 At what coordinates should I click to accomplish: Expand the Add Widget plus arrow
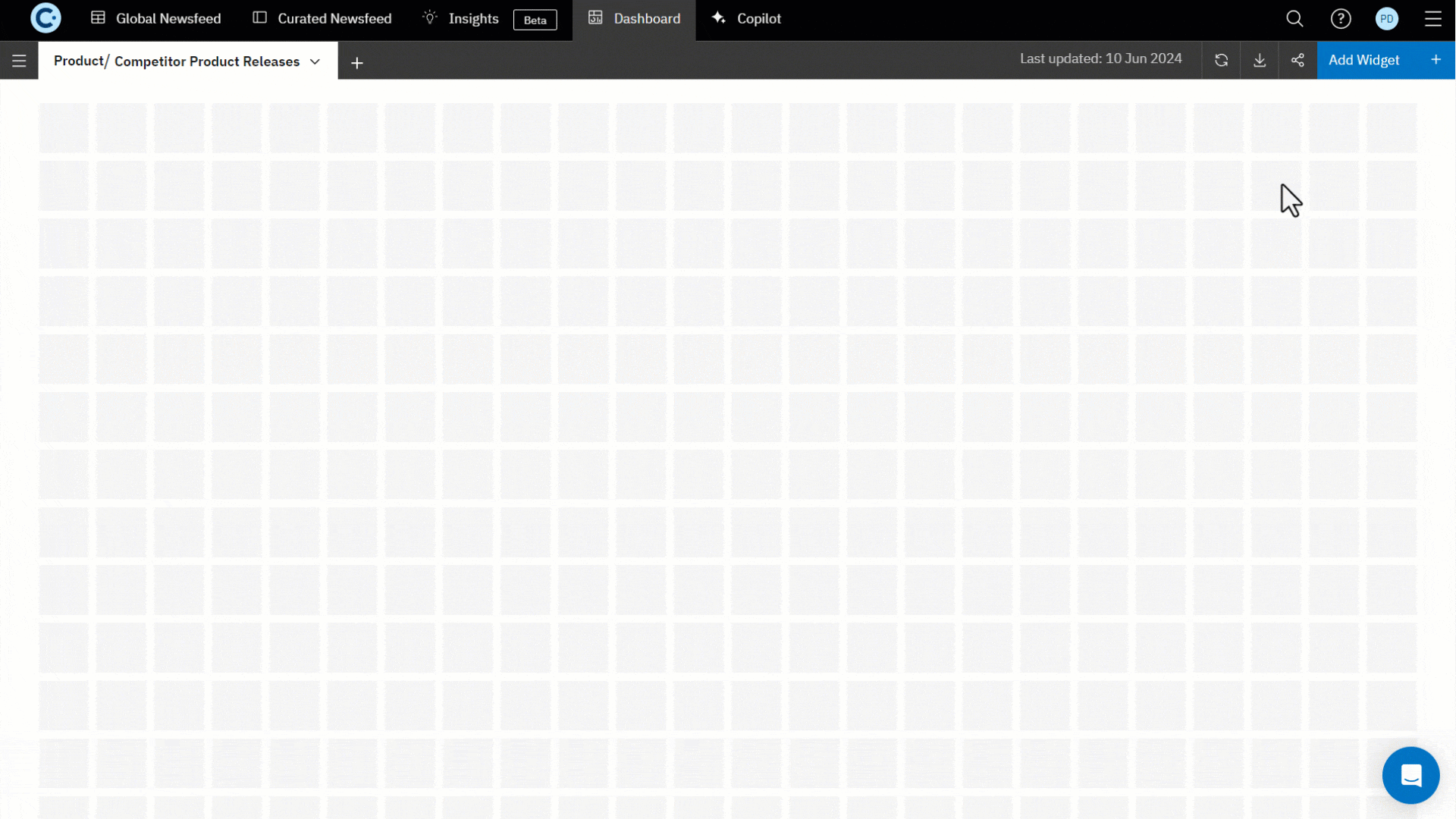(1436, 60)
